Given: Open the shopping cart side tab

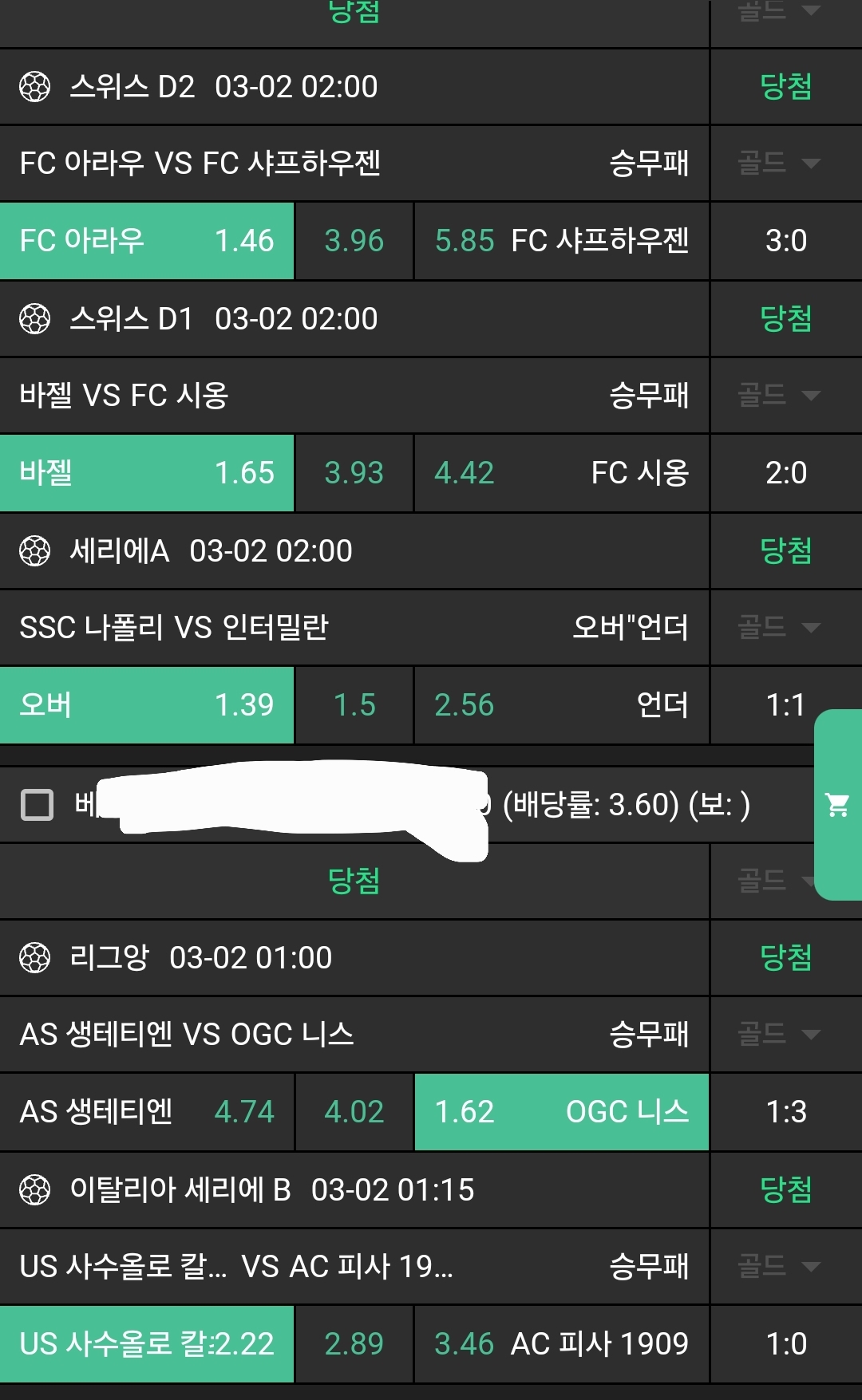Looking at the screenshot, I should 837,805.
